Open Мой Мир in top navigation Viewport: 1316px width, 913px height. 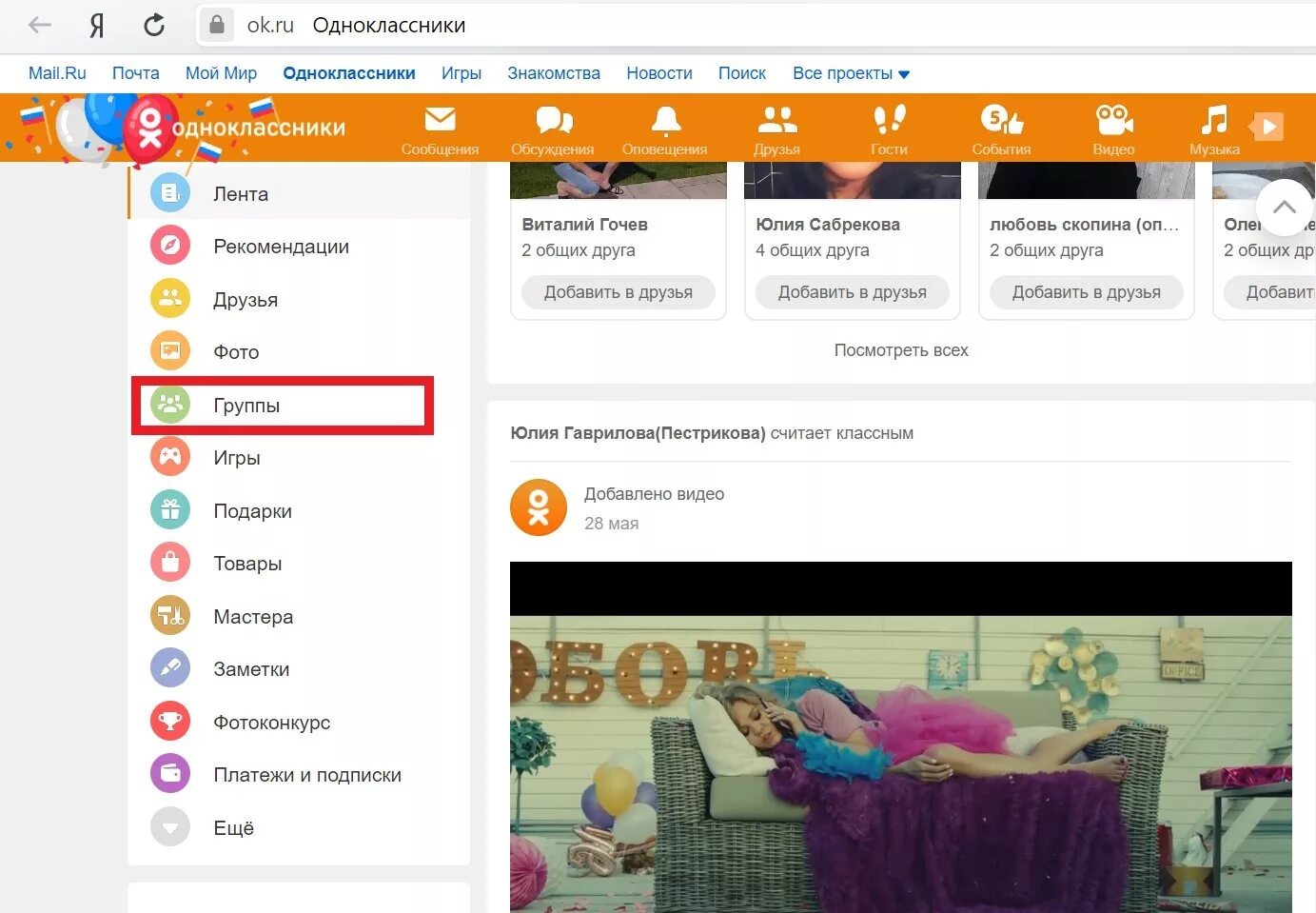pos(221,73)
